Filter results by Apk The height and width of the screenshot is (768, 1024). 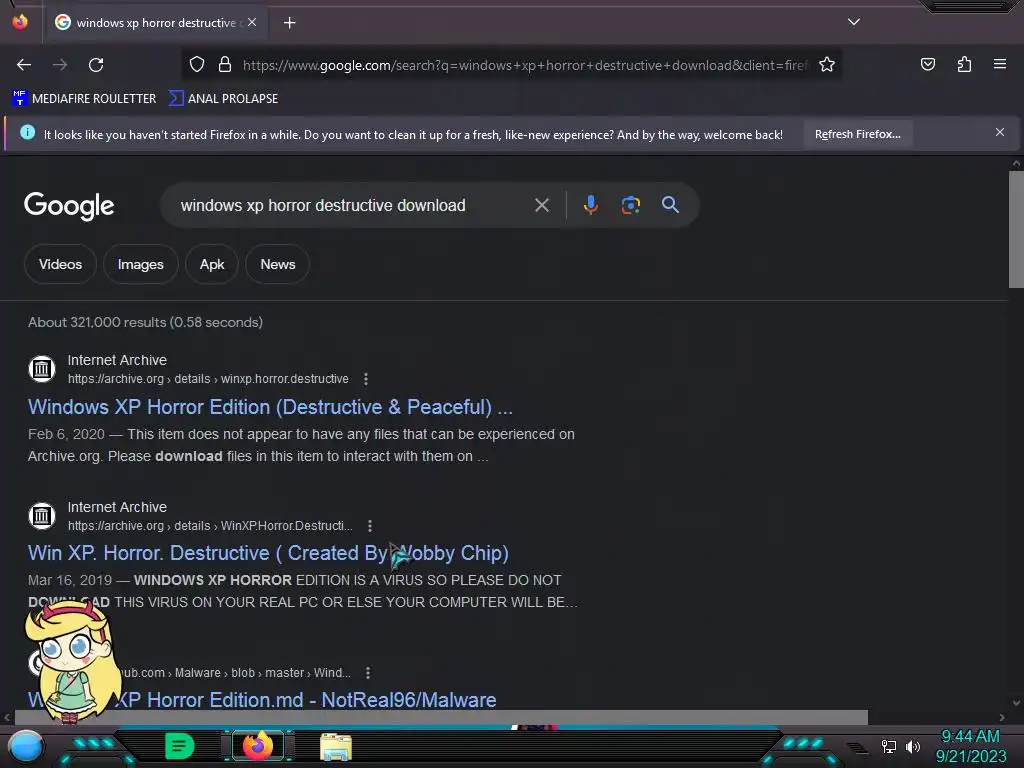(212, 264)
